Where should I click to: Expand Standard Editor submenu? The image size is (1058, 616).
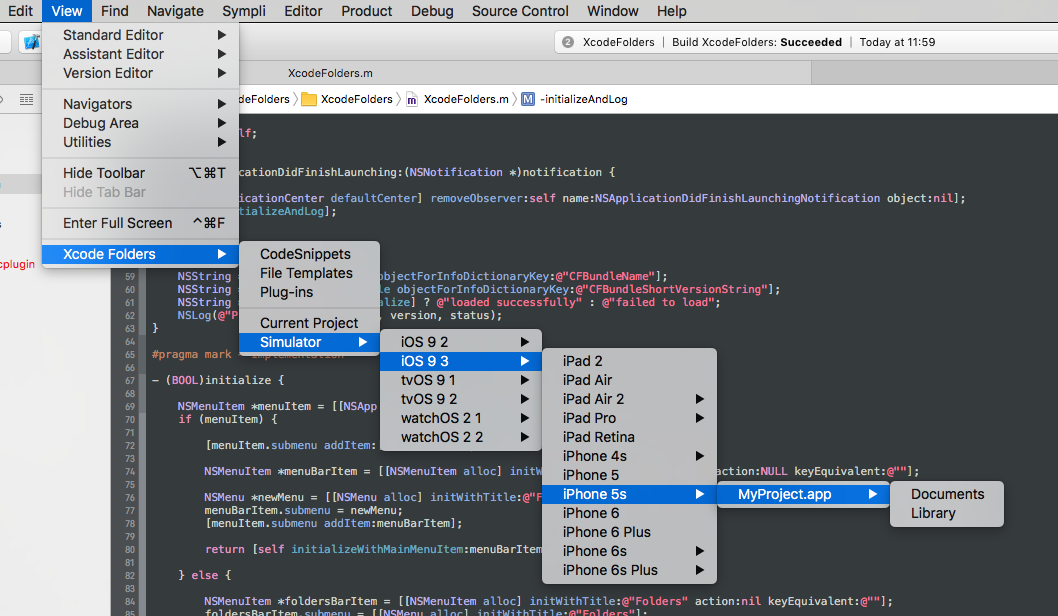coord(140,35)
